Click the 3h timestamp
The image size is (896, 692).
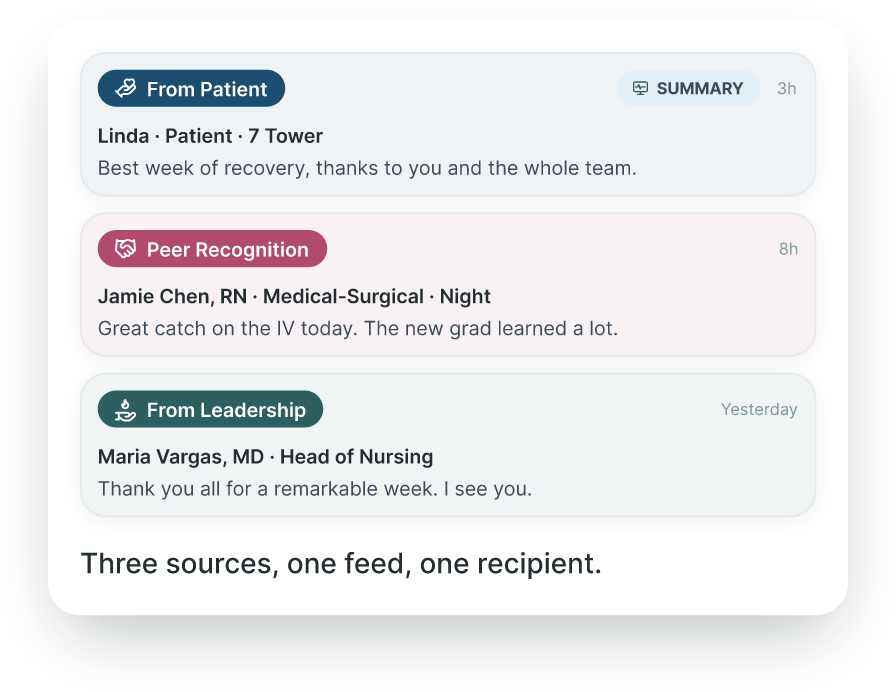[787, 89]
